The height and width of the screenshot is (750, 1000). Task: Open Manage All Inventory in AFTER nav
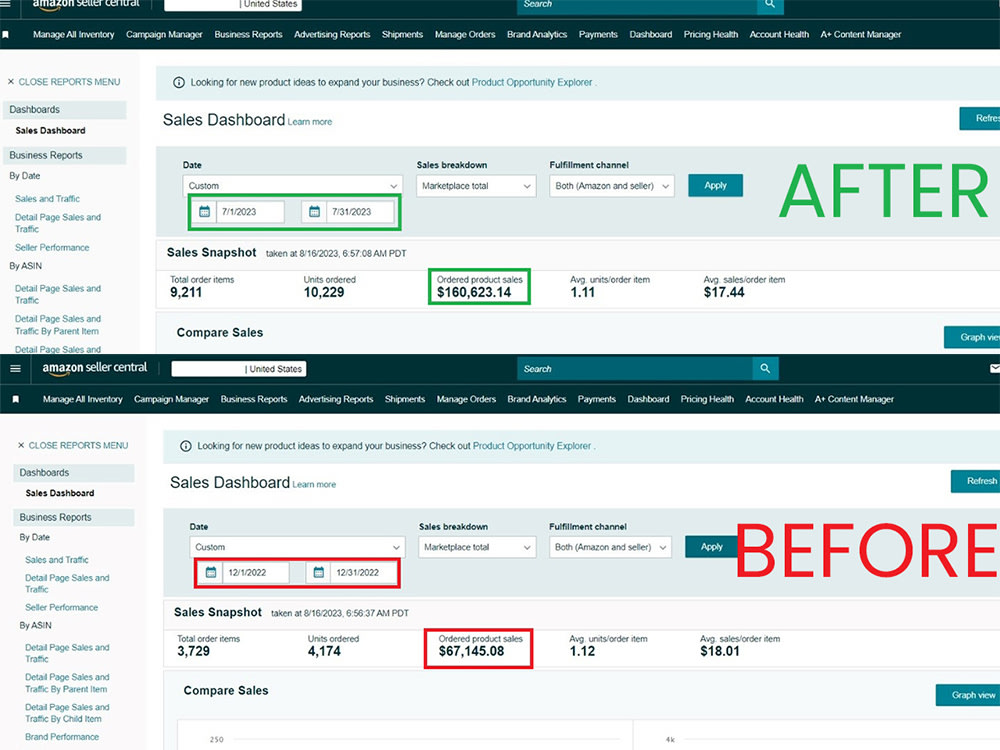73,34
